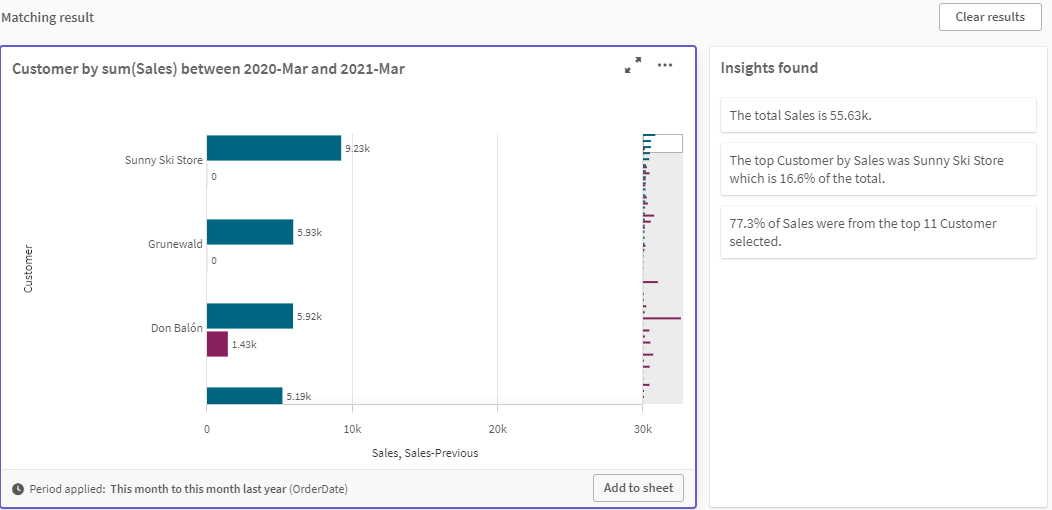Click the chart title text
1052x510 pixels.
pos(208,69)
